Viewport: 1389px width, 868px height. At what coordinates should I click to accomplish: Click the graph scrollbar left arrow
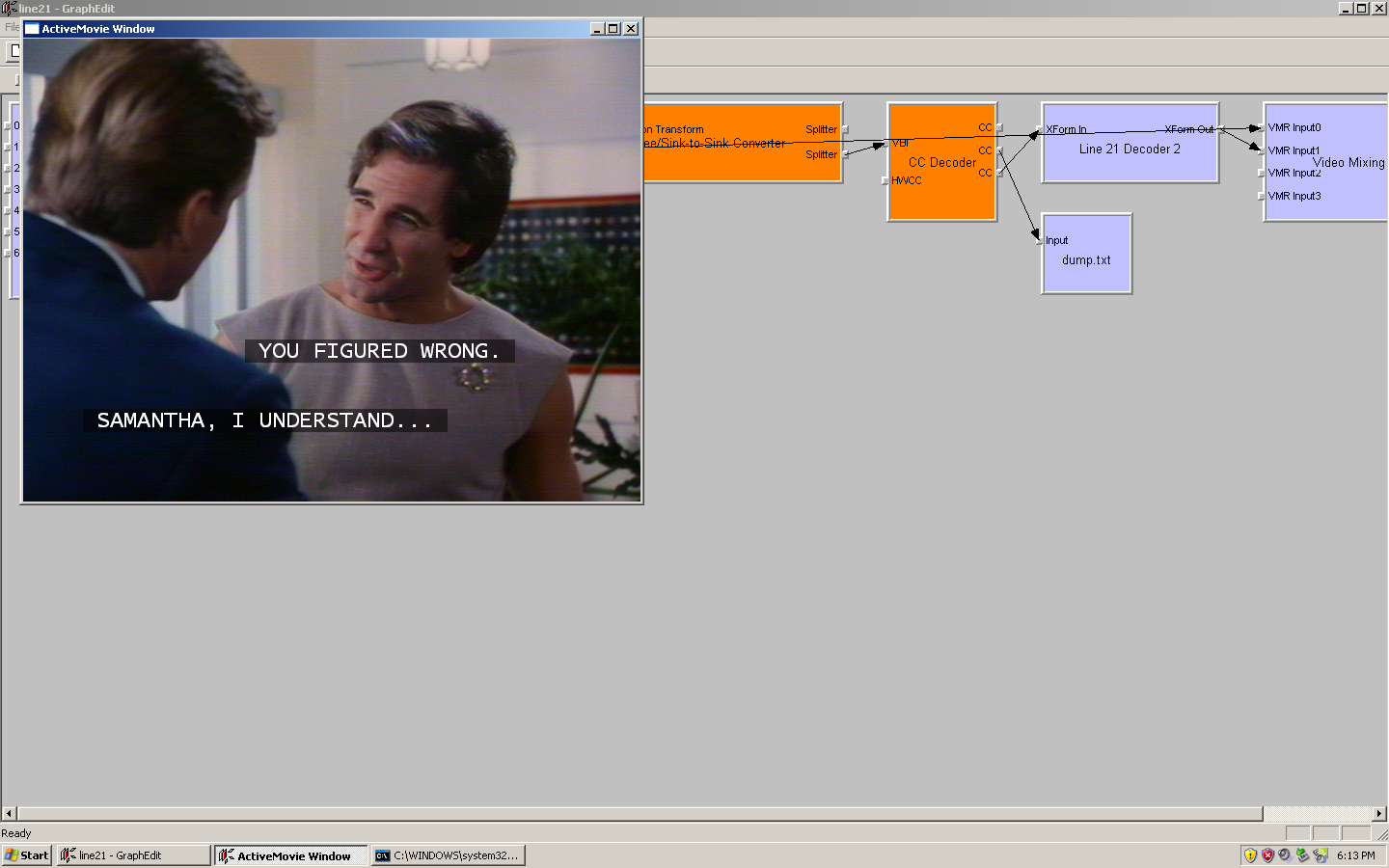point(10,814)
